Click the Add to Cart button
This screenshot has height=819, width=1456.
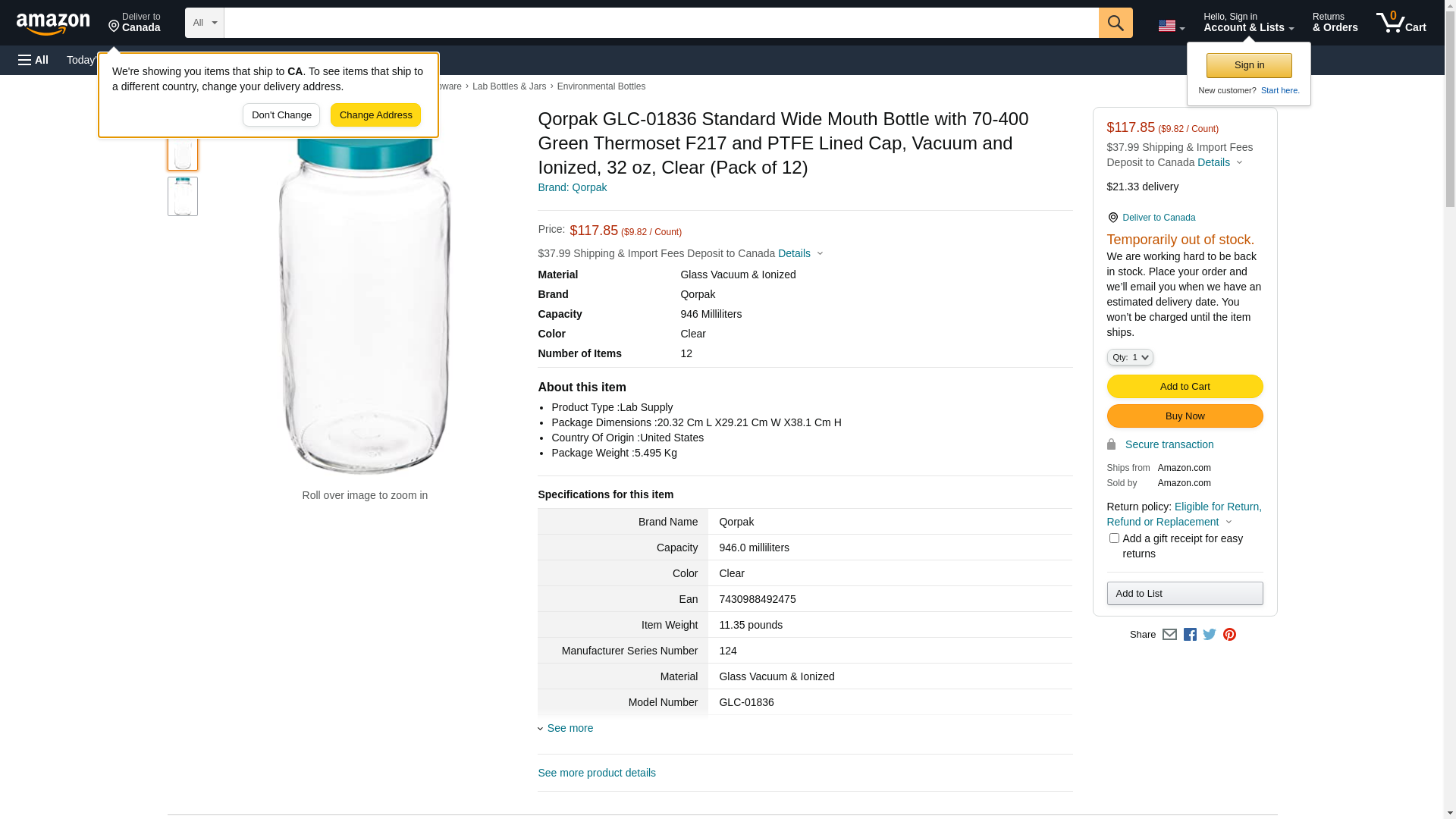click(x=1185, y=387)
